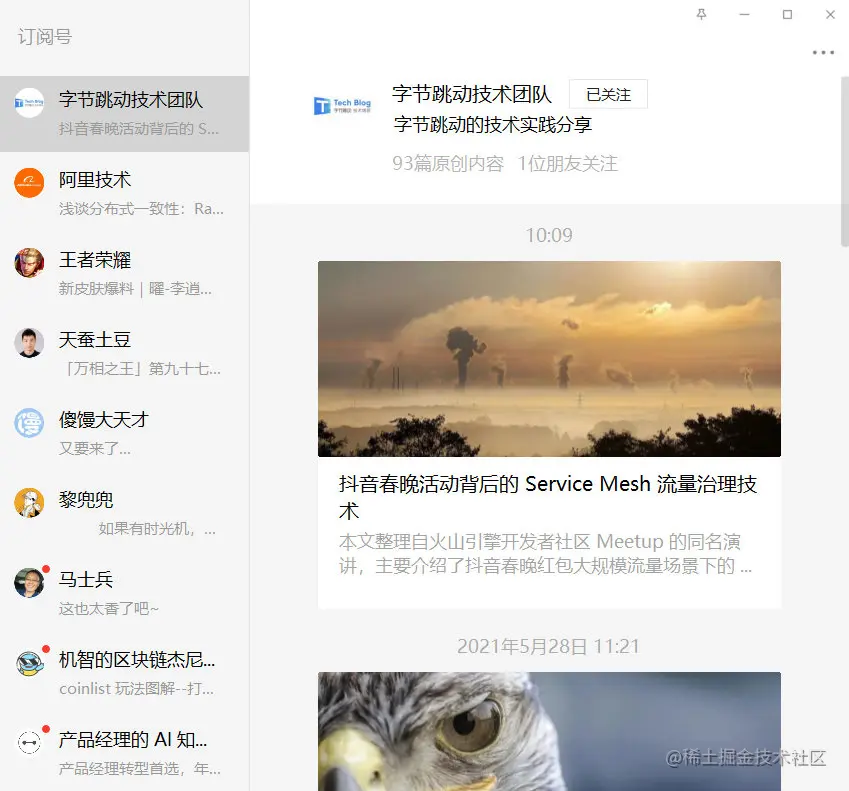Click the 马士兵 avatar with red dot
849x791 pixels.
[29, 583]
